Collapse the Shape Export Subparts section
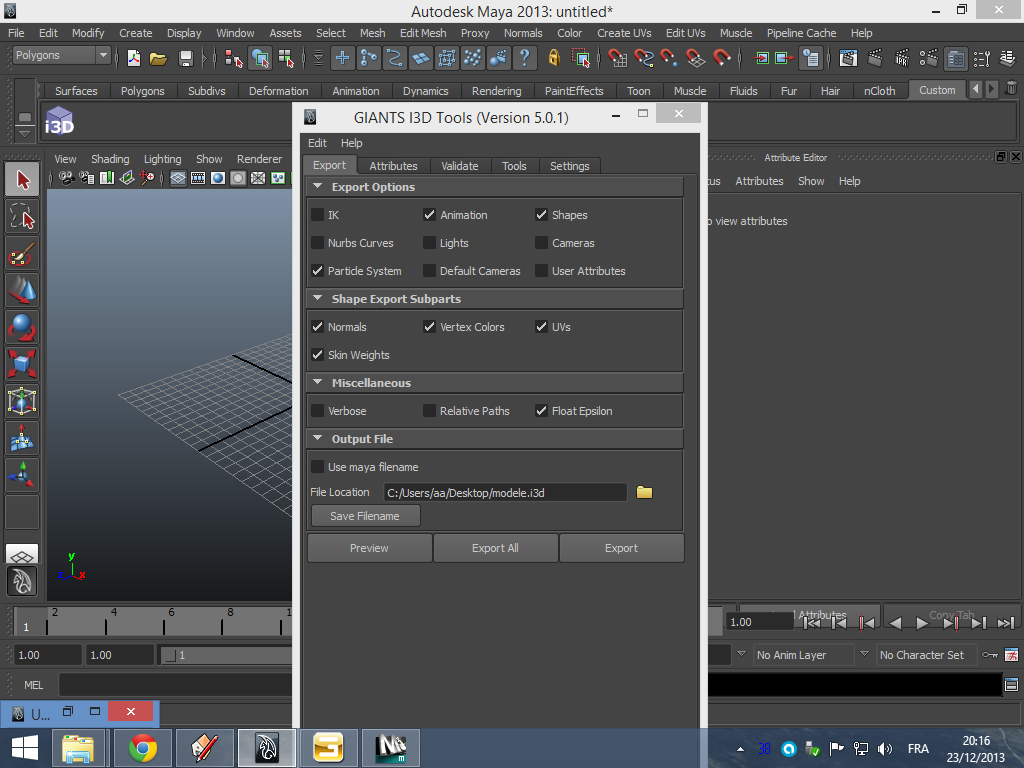1024x768 pixels. coord(318,298)
